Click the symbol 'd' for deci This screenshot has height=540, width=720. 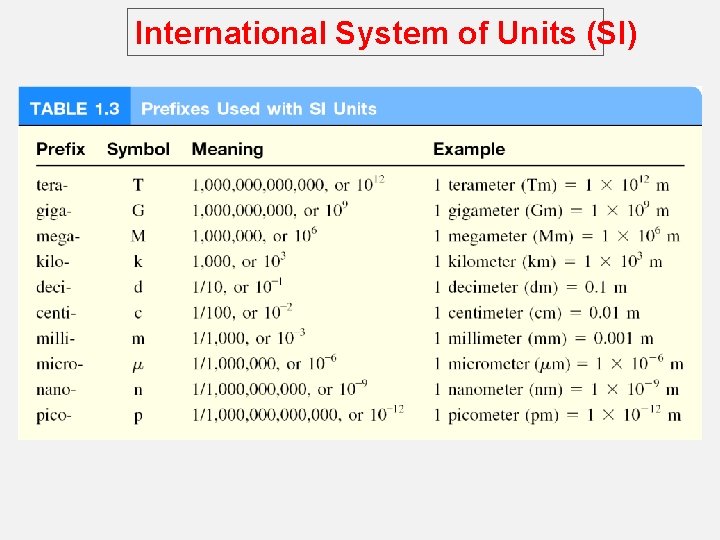[x=138, y=287]
